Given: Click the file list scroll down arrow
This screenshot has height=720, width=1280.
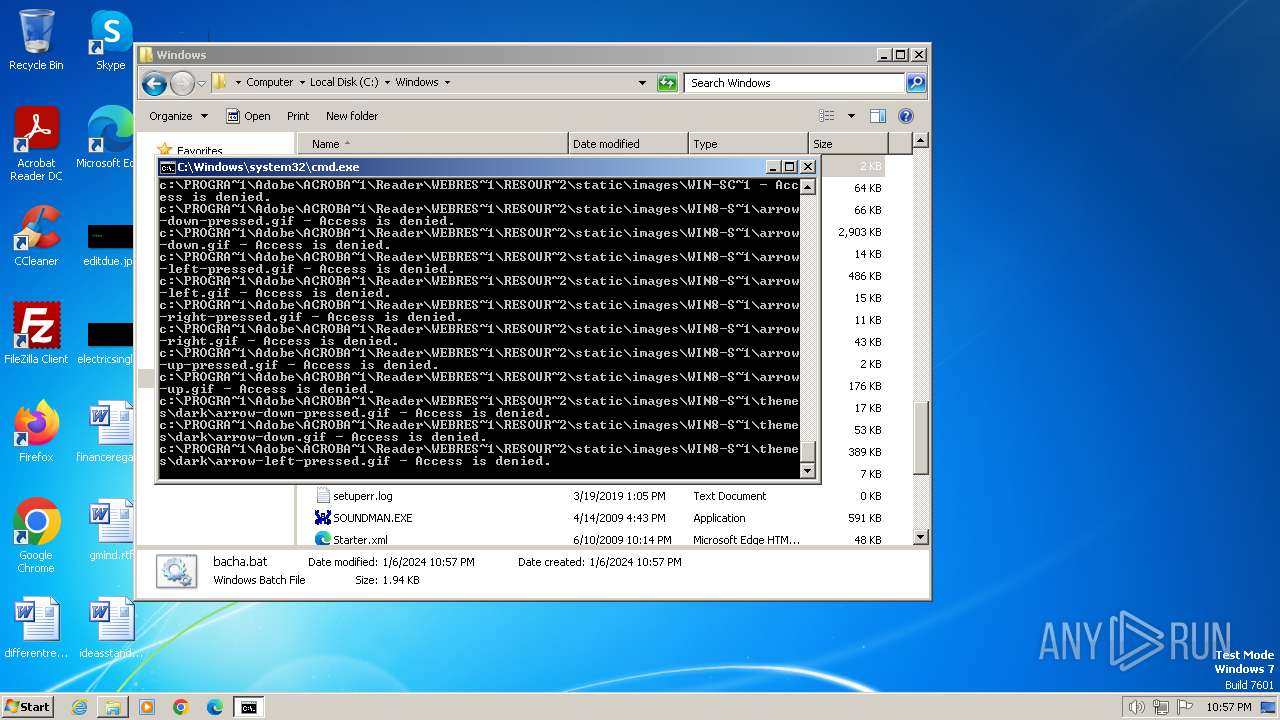Looking at the screenshot, I should click(x=921, y=538).
